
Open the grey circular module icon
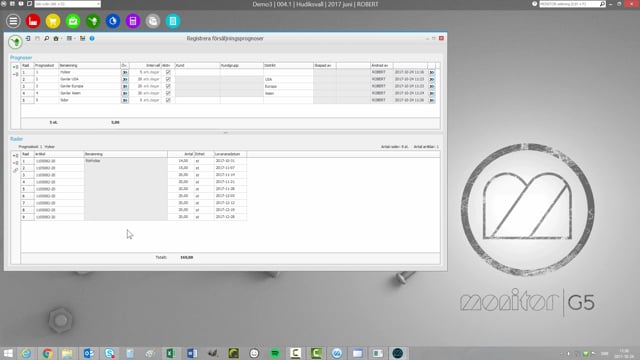click(153, 21)
